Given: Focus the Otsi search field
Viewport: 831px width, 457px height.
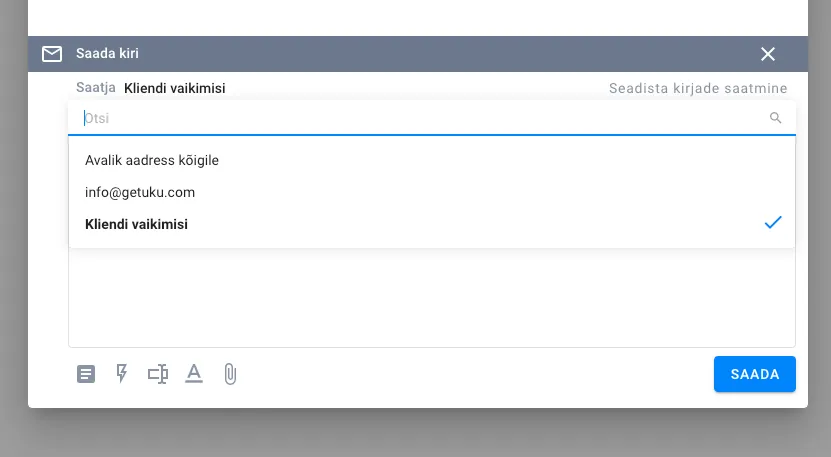Looking at the screenshot, I should [x=420, y=118].
